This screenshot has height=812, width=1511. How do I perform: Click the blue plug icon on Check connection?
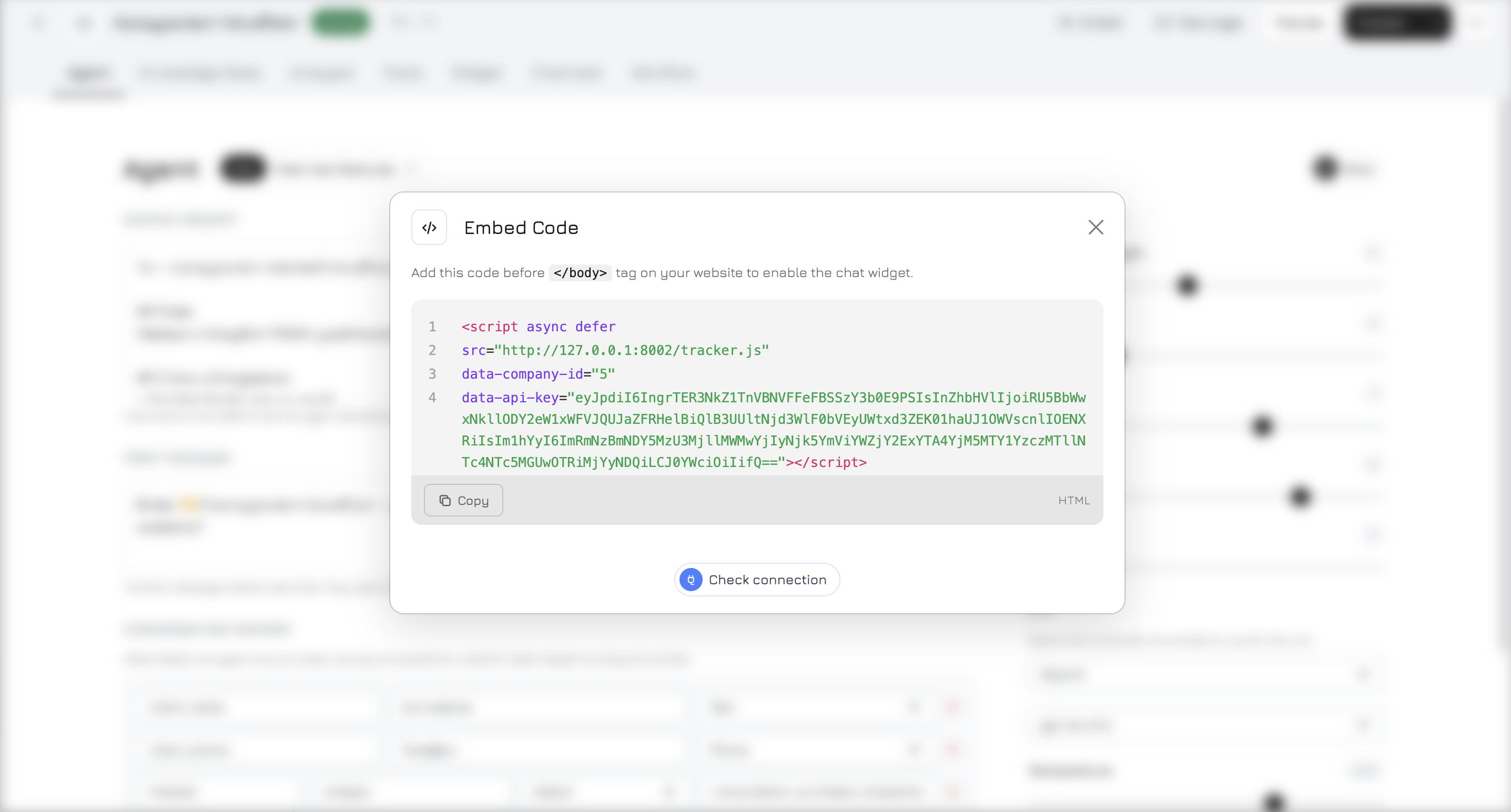tap(691, 579)
